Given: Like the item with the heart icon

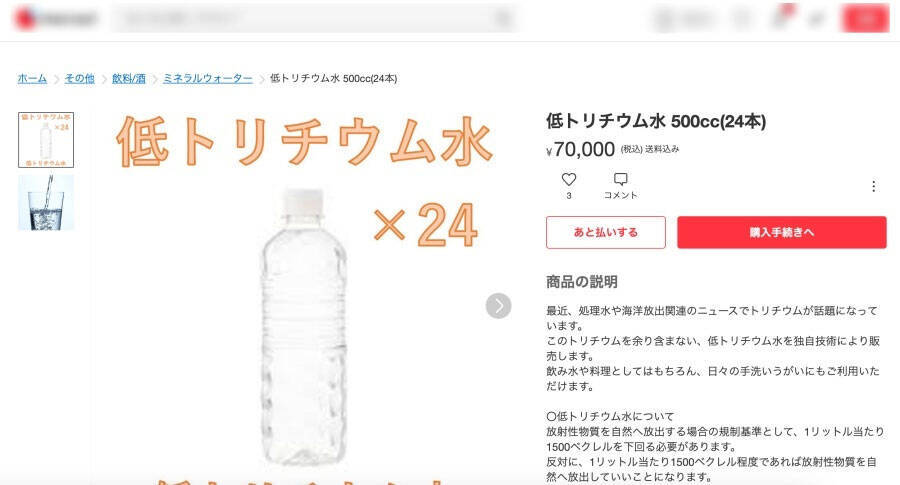Looking at the screenshot, I should (569, 180).
